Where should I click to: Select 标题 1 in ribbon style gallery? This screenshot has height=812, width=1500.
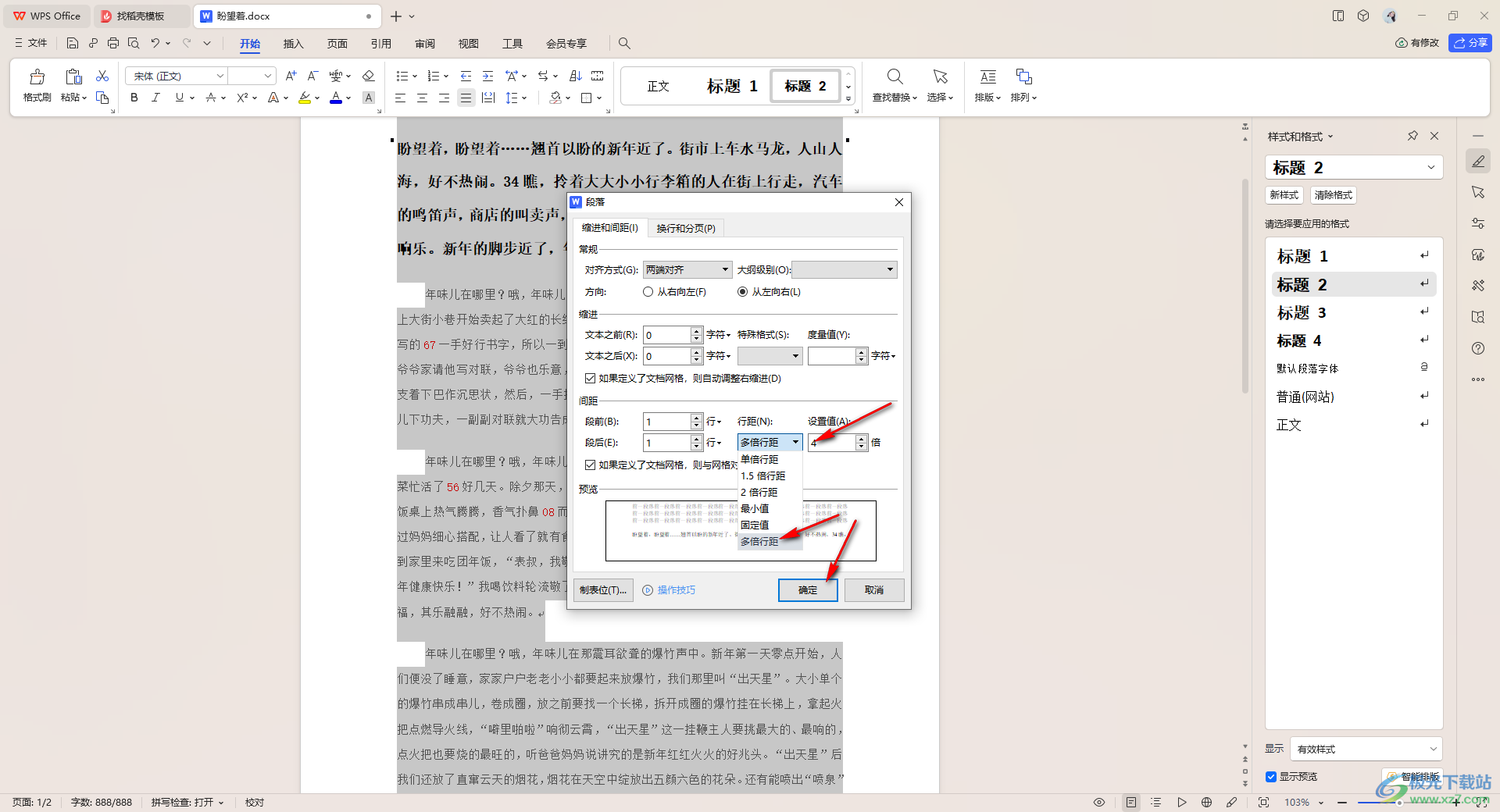click(x=732, y=86)
